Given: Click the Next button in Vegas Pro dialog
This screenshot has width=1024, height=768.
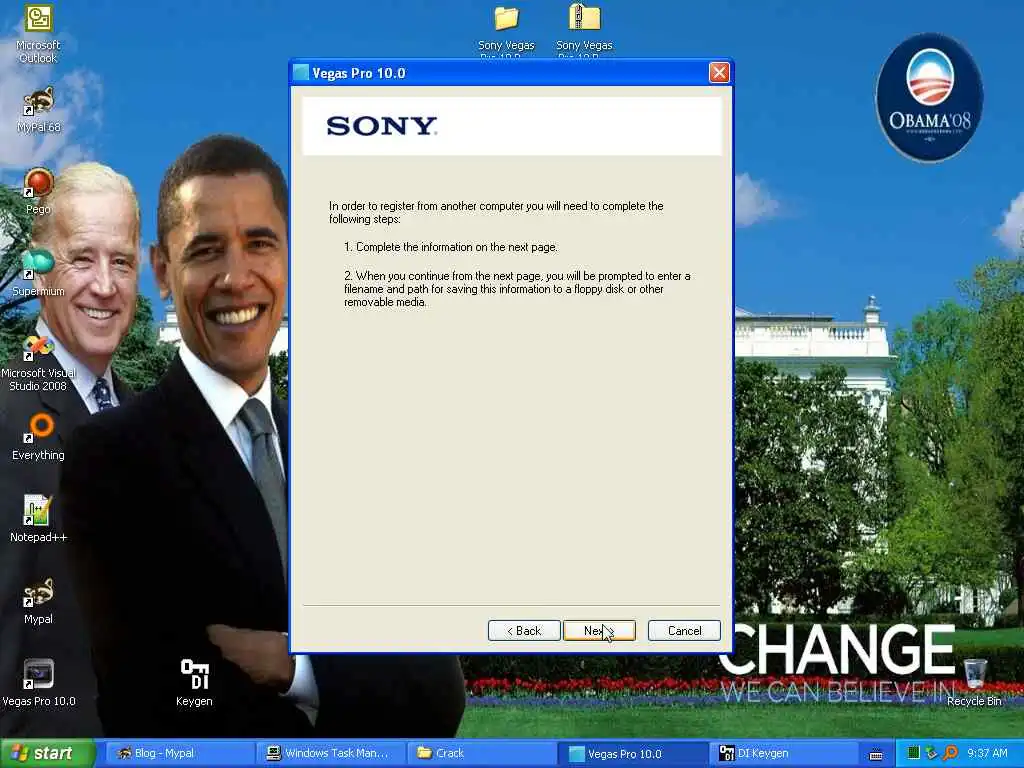Looking at the screenshot, I should 599,631.
